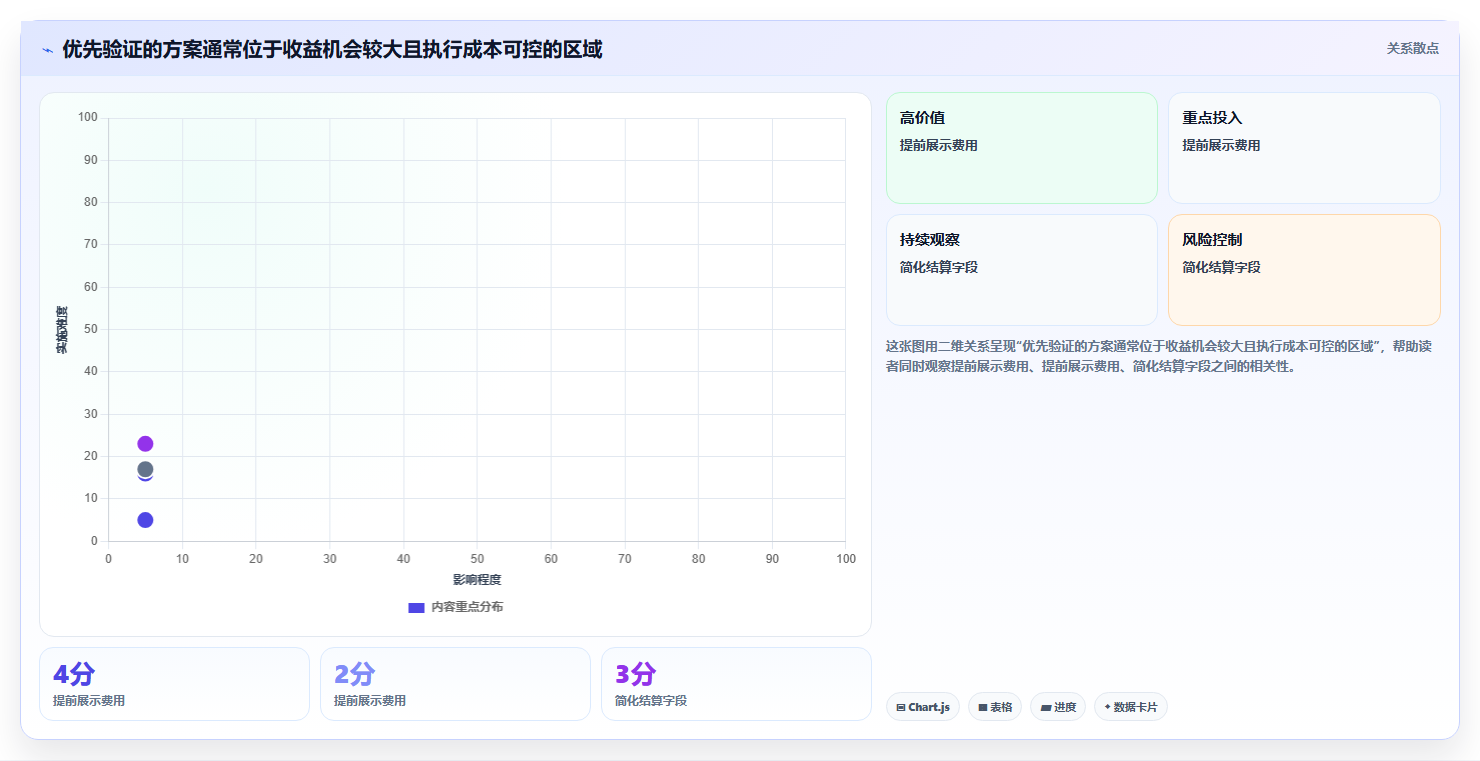The width and height of the screenshot is (1480, 761).
Task: Click the lightning icon beside the page title
Action: pos(47,50)
